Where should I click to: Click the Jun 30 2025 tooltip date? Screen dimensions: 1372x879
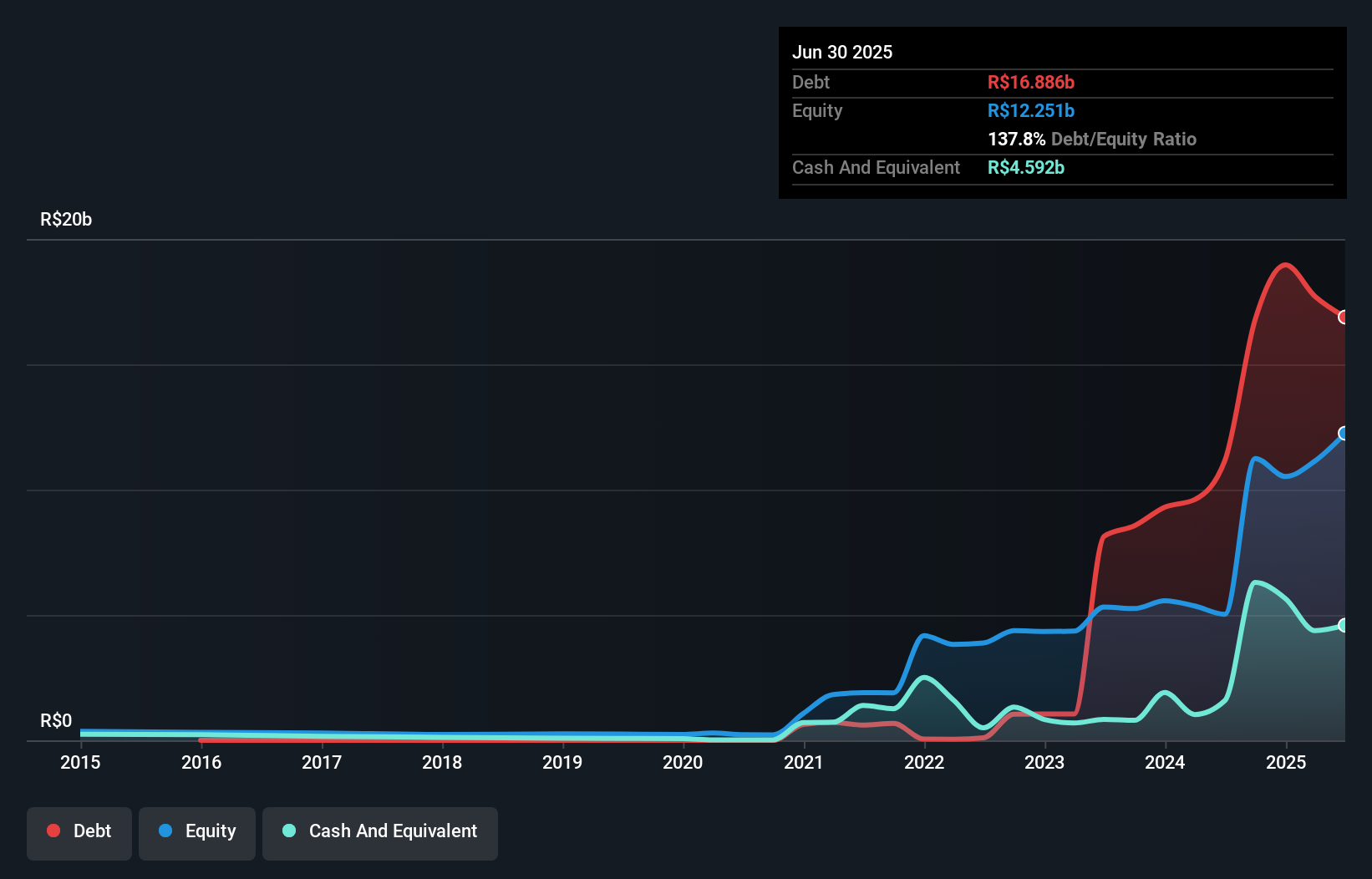point(842,52)
